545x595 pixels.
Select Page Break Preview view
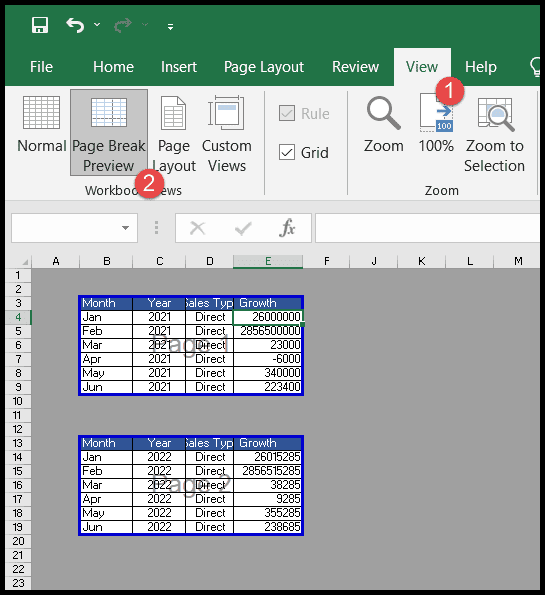[x=109, y=132]
